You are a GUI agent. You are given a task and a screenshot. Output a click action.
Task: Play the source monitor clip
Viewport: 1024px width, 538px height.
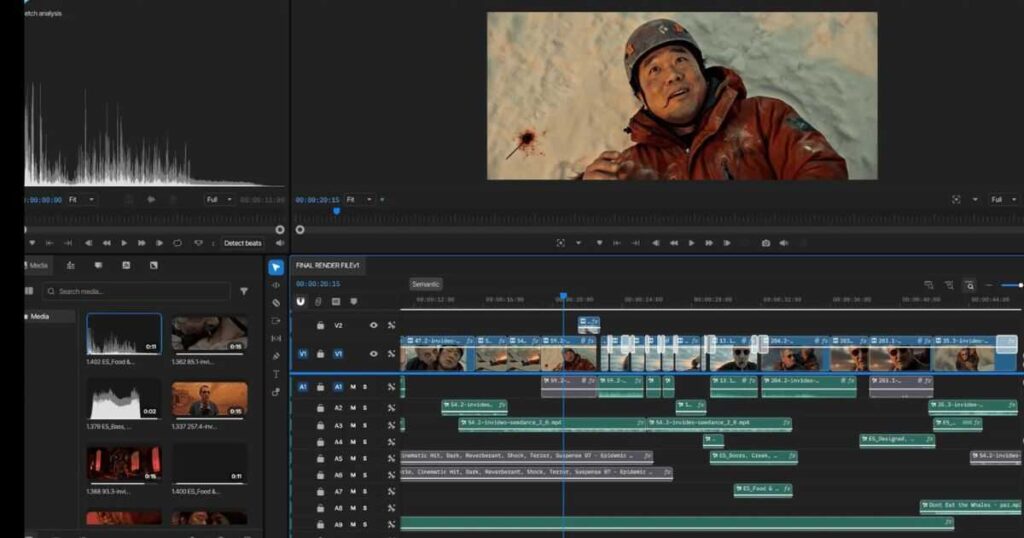coord(124,243)
